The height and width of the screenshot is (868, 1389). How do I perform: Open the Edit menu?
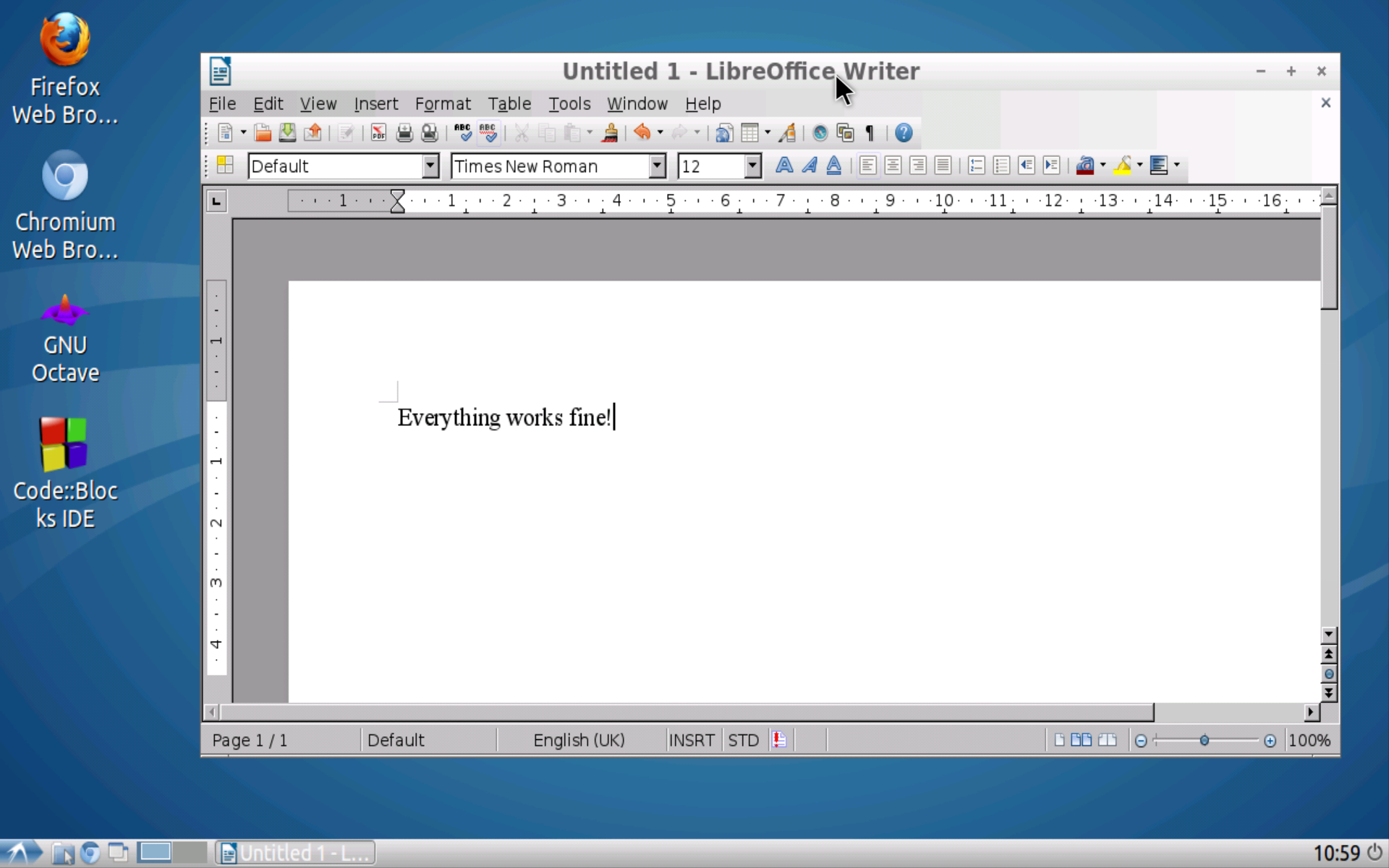tap(268, 103)
